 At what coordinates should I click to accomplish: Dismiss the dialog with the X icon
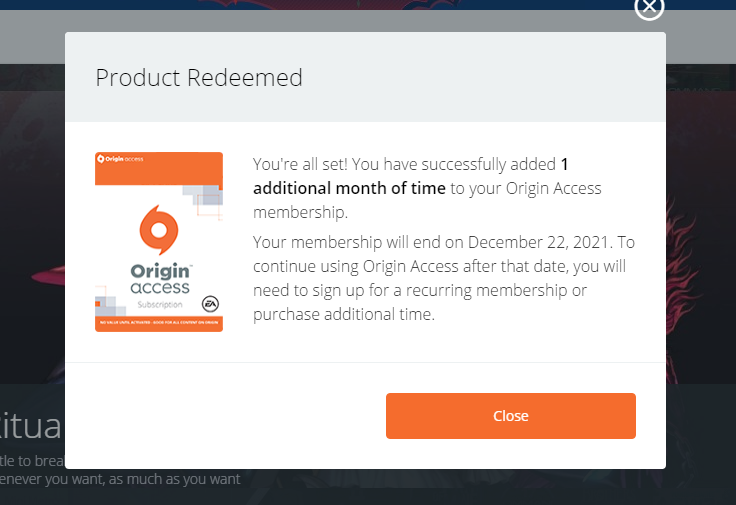point(649,7)
